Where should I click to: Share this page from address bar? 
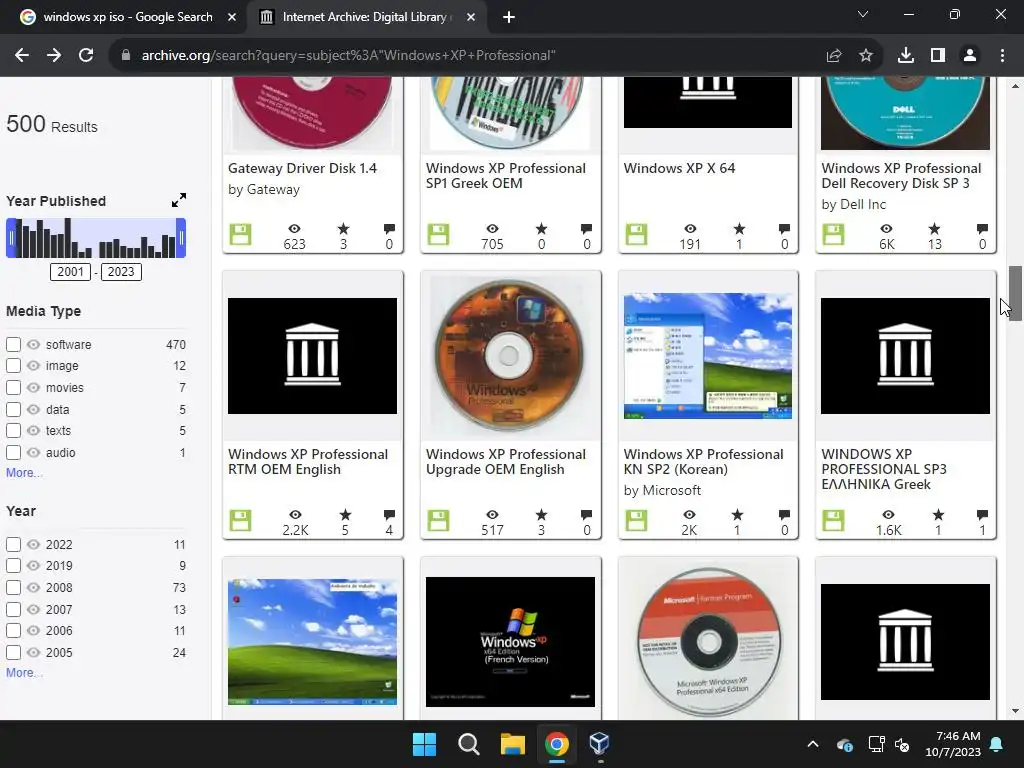click(x=833, y=56)
